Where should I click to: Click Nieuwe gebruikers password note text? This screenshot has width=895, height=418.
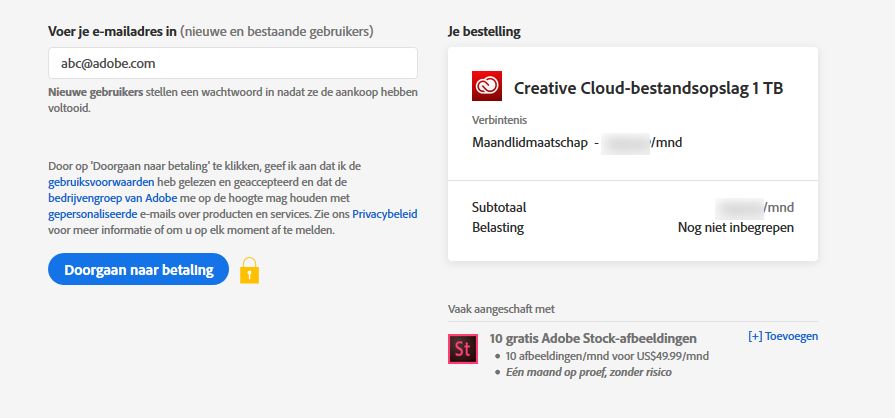pyautogui.click(x=233, y=100)
